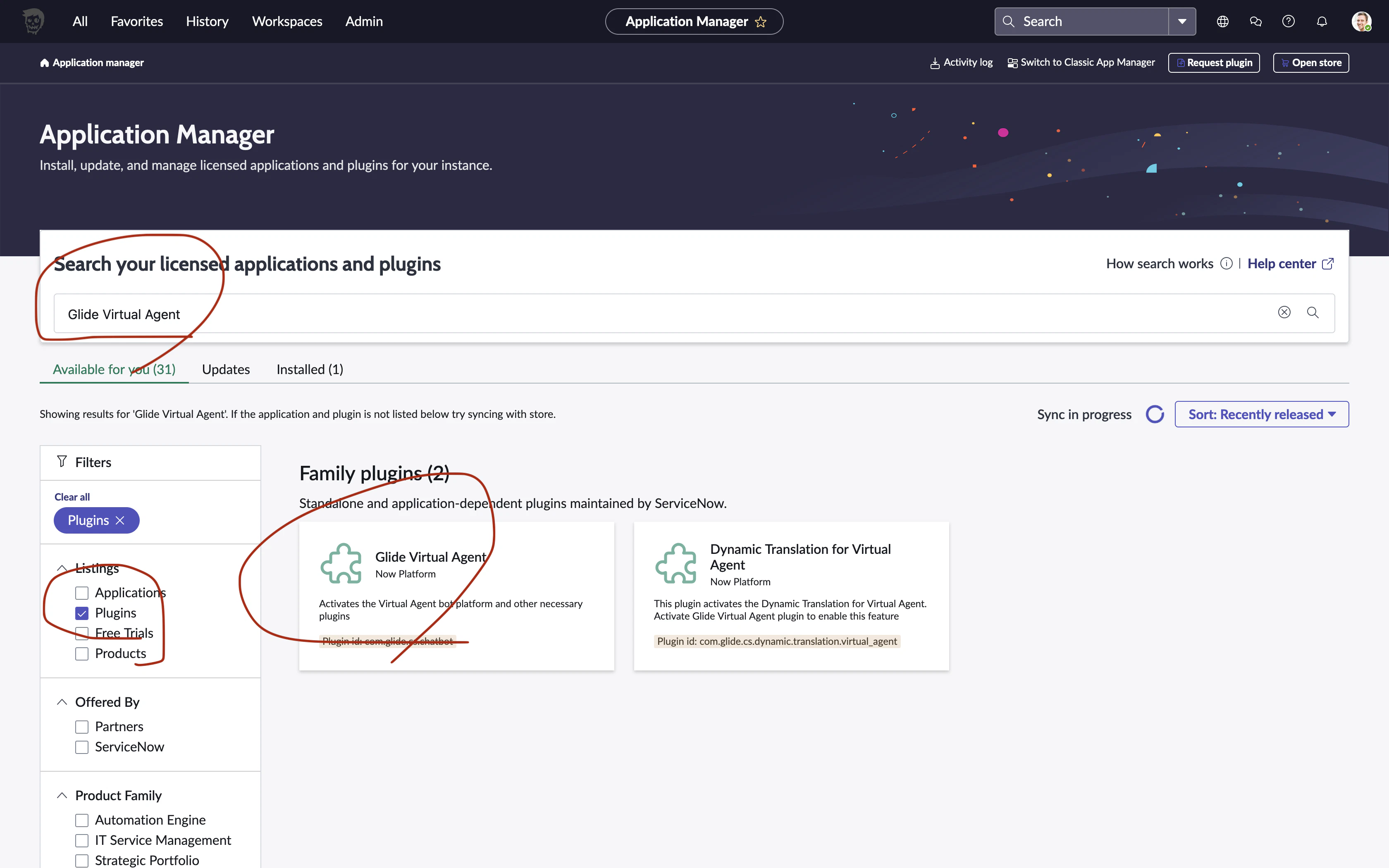This screenshot has width=1389, height=868.
Task: Open the Dynamic Translation for Virtual Agent title
Action: point(801,557)
